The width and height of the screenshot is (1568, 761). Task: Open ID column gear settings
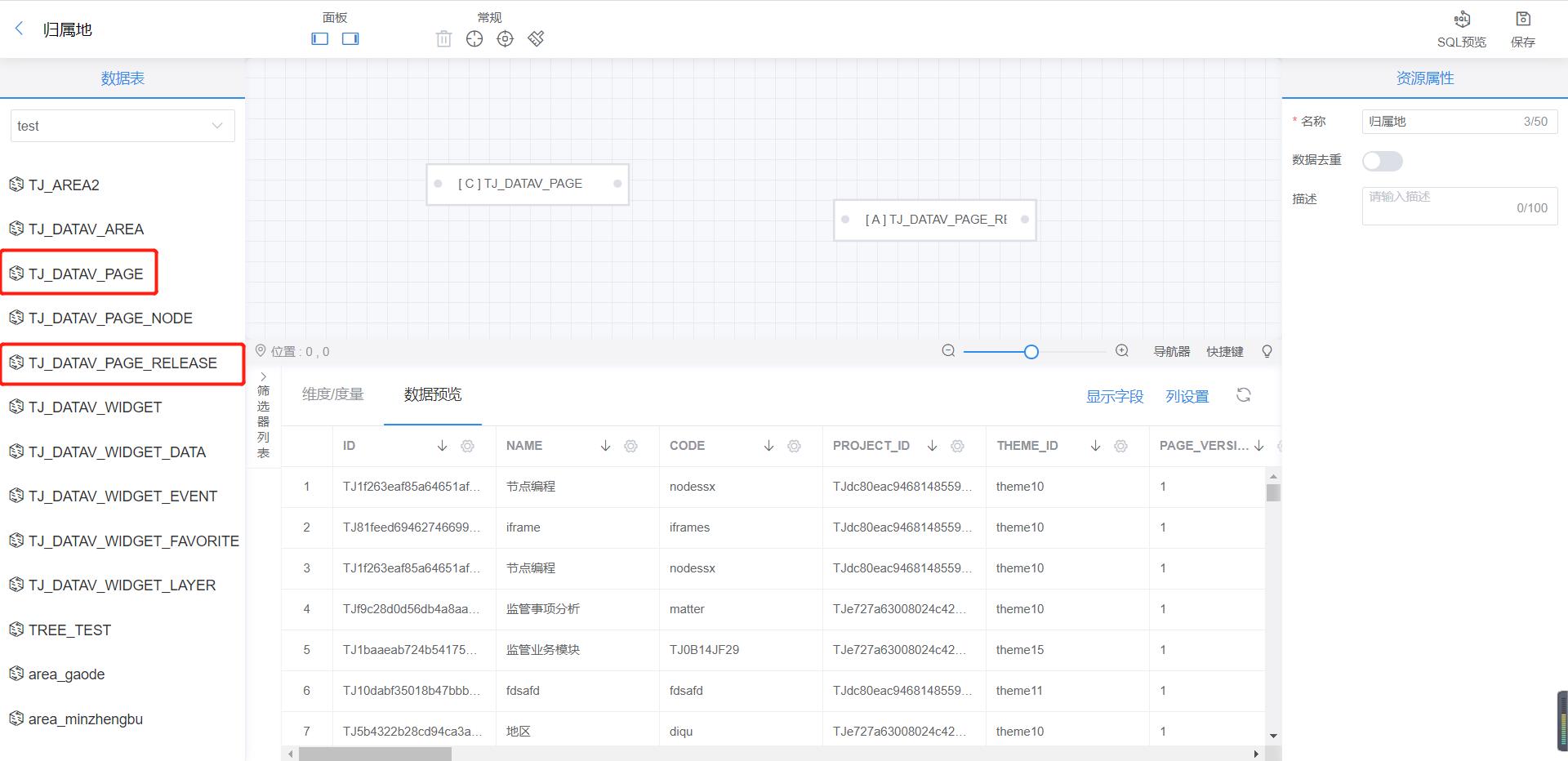[x=467, y=446]
